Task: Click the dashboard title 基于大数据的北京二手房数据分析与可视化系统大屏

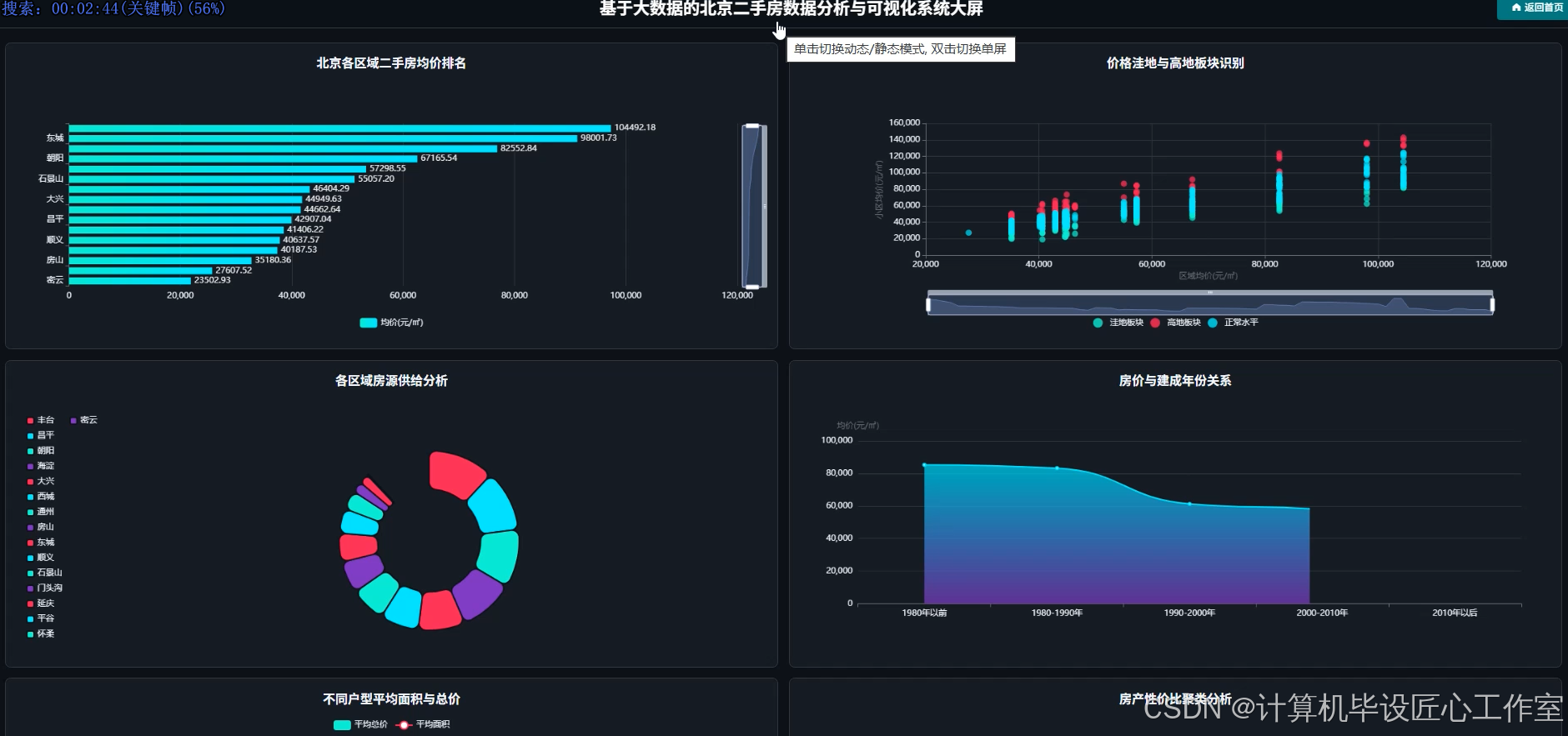Action: [791, 9]
